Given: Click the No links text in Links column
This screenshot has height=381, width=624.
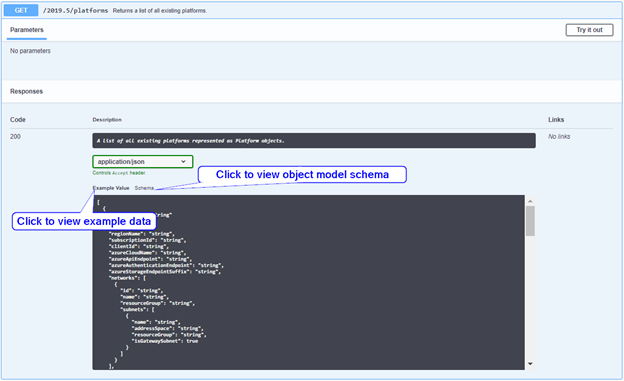Looking at the screenshot, I should pyautogui.click(x=559, y=137).
